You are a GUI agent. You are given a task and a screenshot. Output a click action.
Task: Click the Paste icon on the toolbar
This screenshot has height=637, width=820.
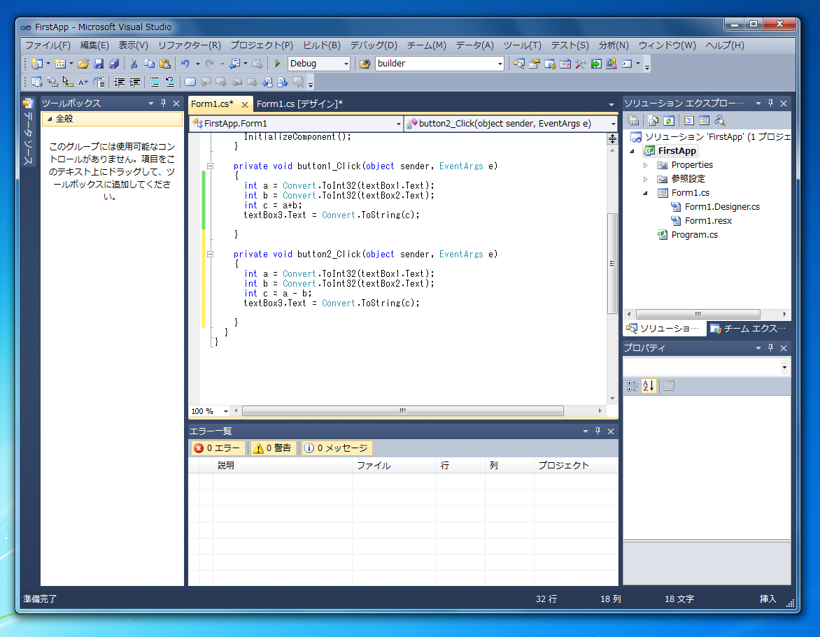(x=165, y=63)
